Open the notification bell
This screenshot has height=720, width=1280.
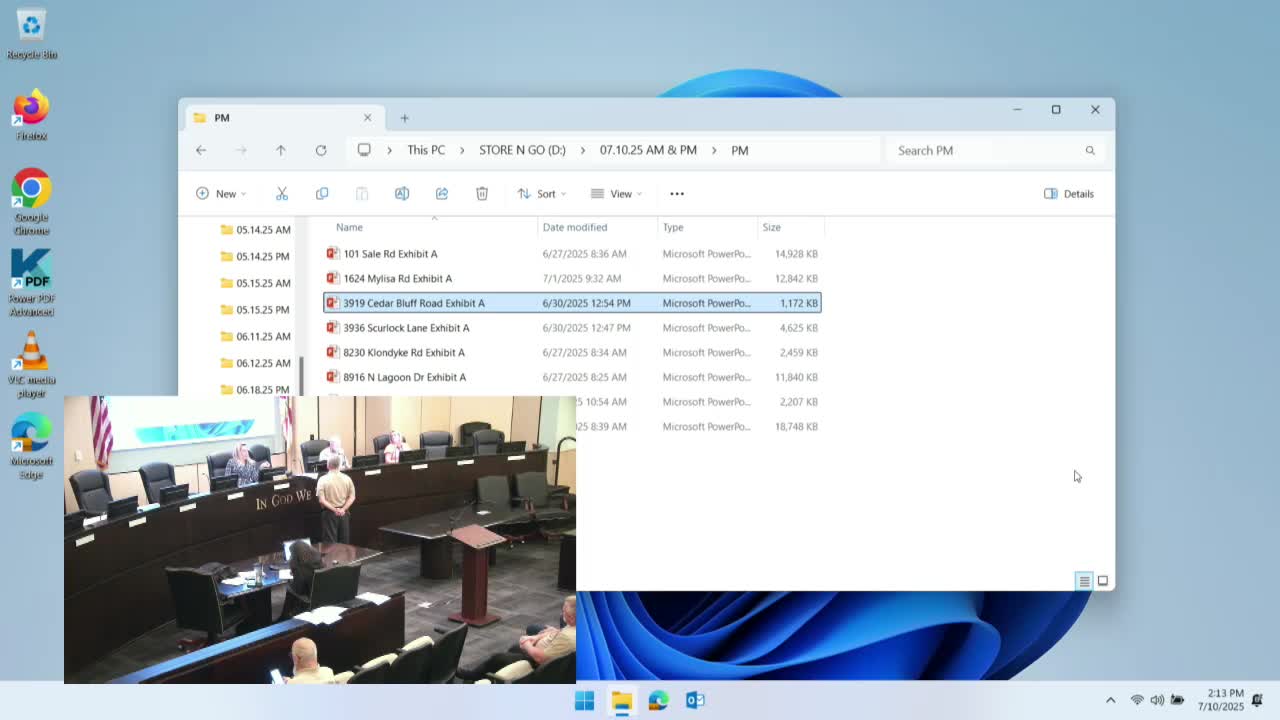pos(1257,700)
